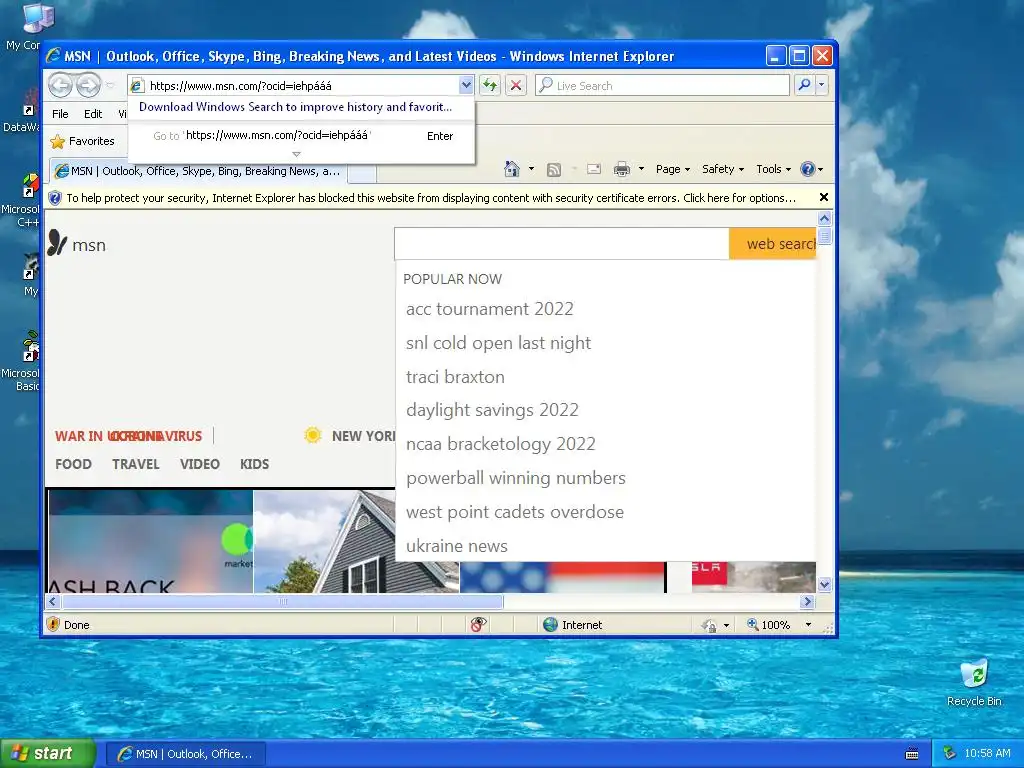The height and width of the screenshot is (768, 1024).
Task: Dismiss the security information bar
Action: (x=824, y=197)
